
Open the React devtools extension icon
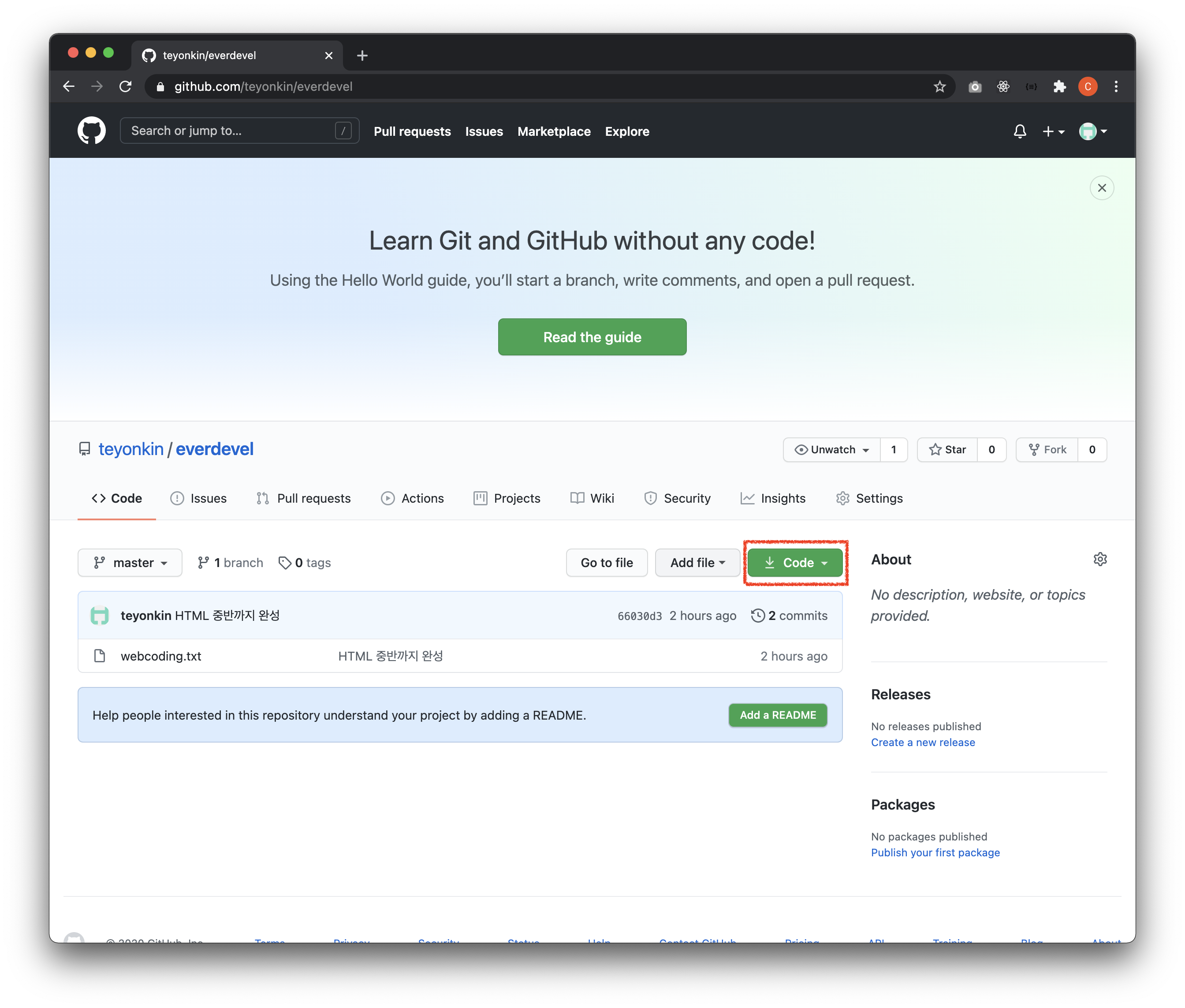pos(1003,86)
